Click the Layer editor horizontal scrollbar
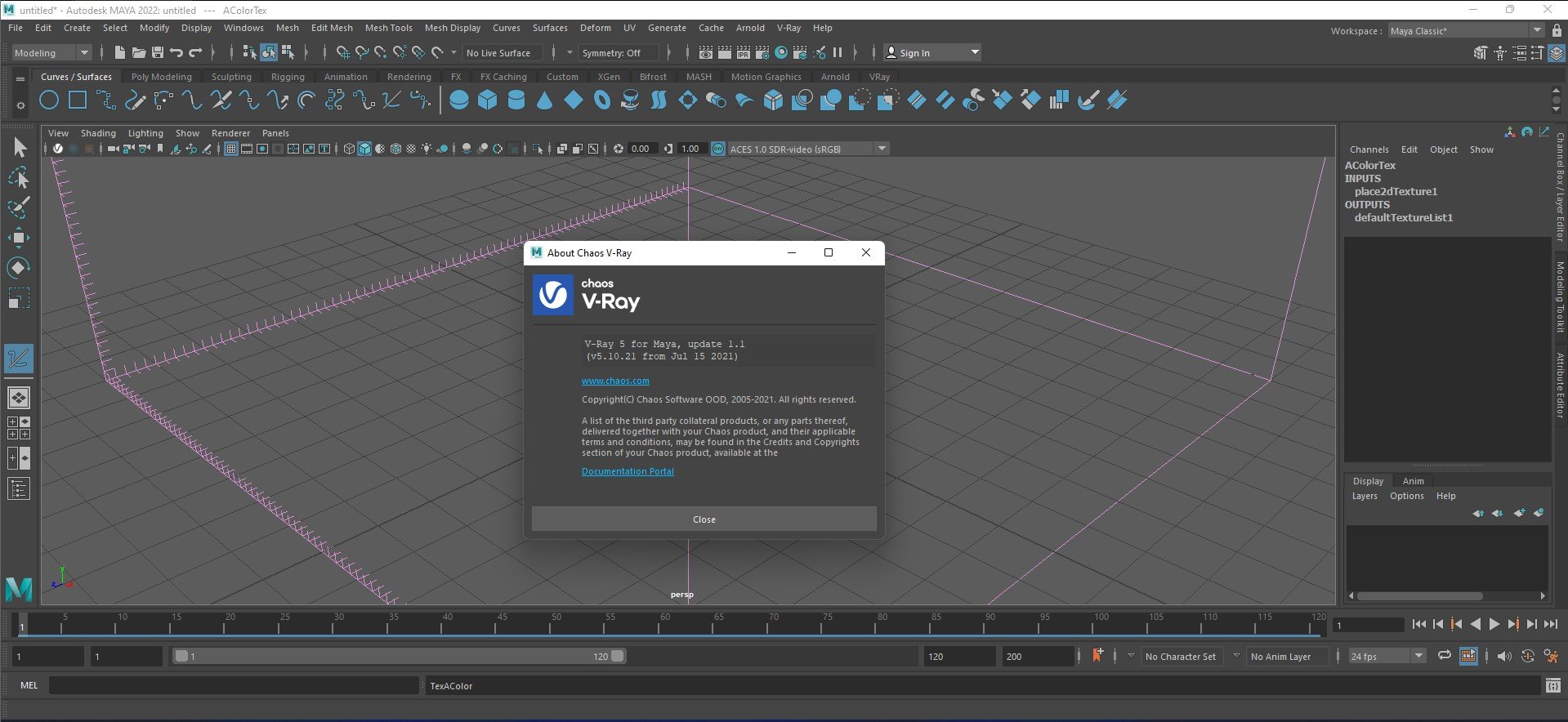The width and height of the screenshot is (1568, 722). (1420, 595)
